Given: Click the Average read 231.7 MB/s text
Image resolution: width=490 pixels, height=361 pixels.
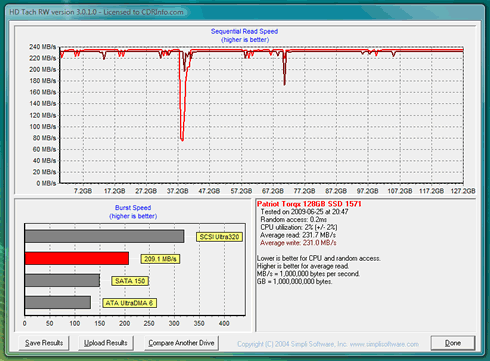Looking at the screenshot, I should coord(298,235).
